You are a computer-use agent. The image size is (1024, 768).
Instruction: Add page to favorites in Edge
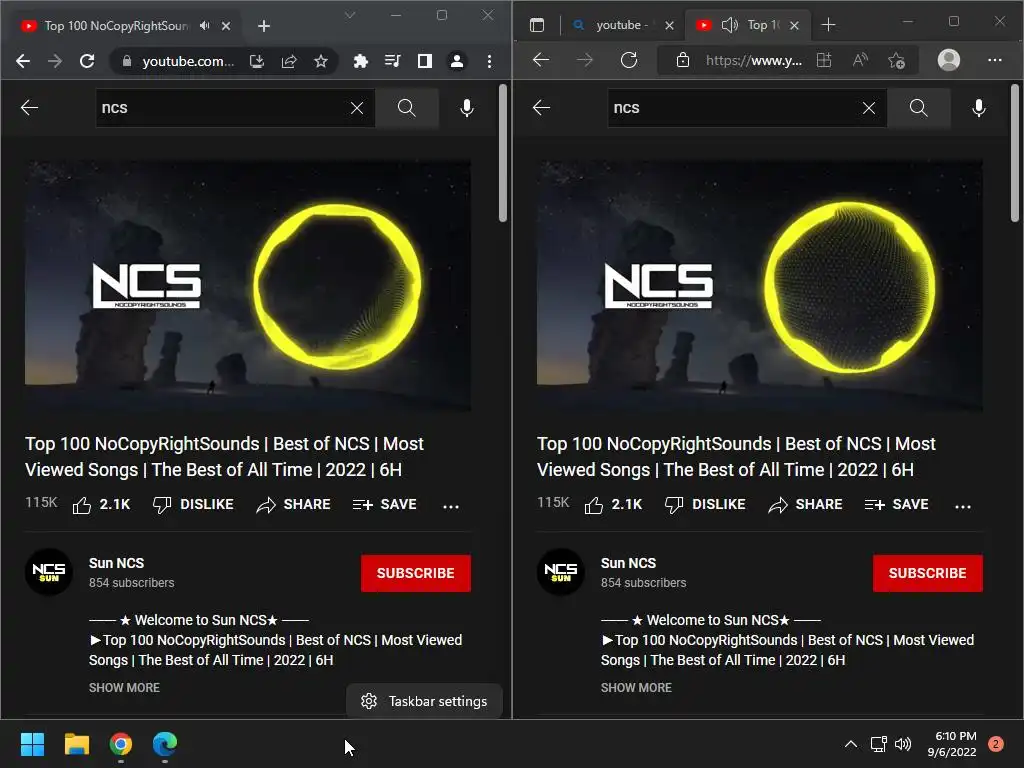(x=896, y=61)
